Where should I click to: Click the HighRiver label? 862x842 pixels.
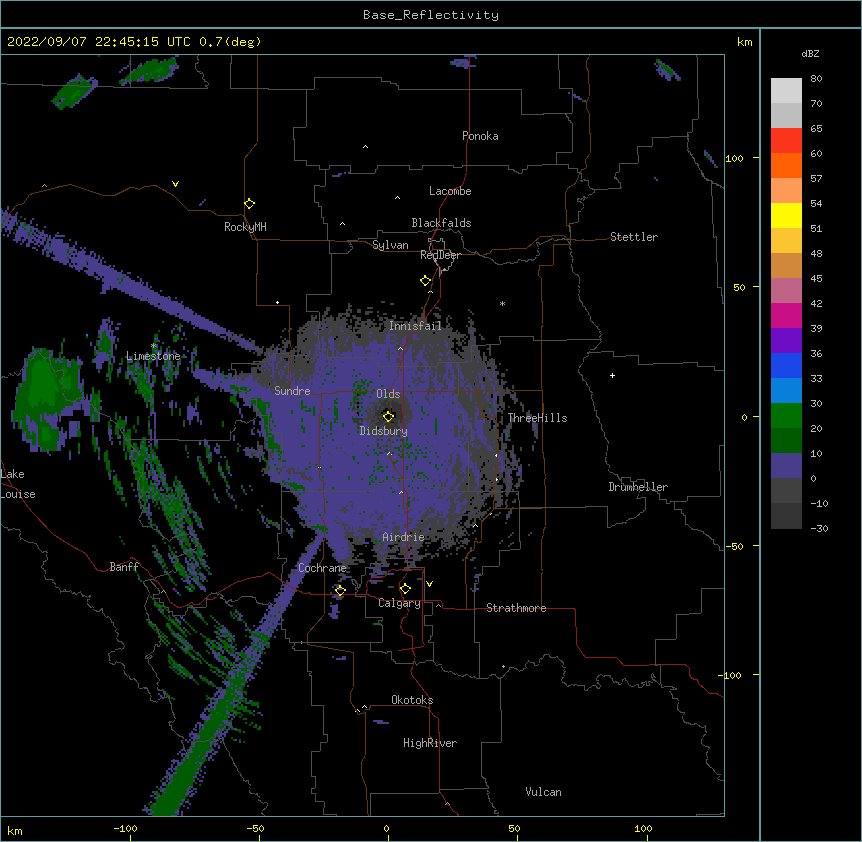point(430,743)
